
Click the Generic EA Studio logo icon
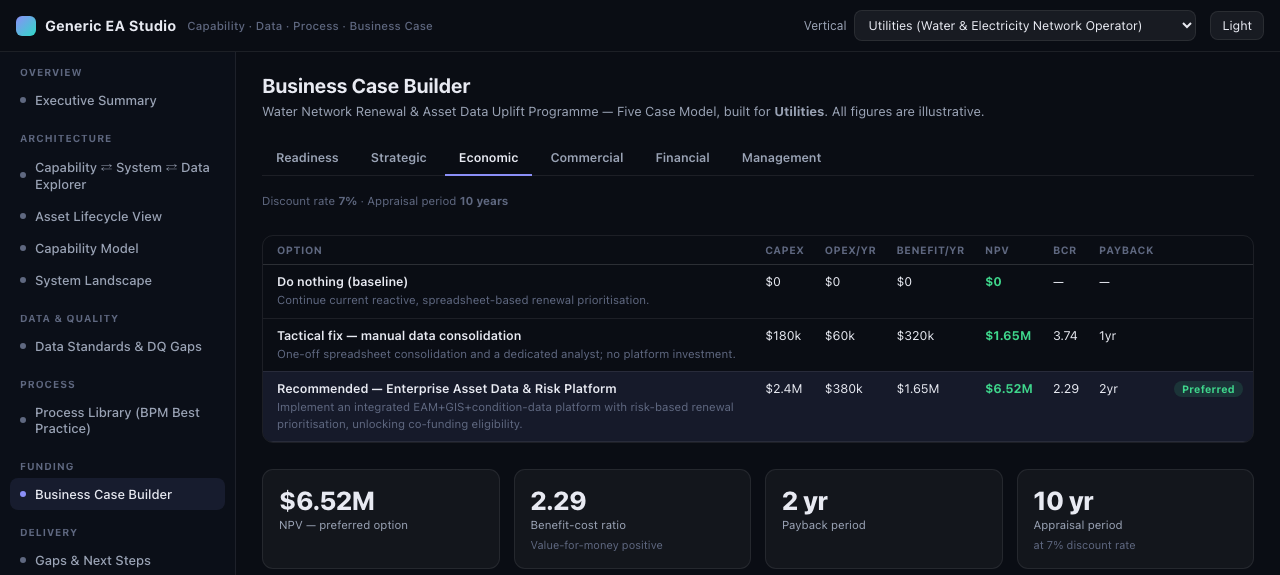26,26
